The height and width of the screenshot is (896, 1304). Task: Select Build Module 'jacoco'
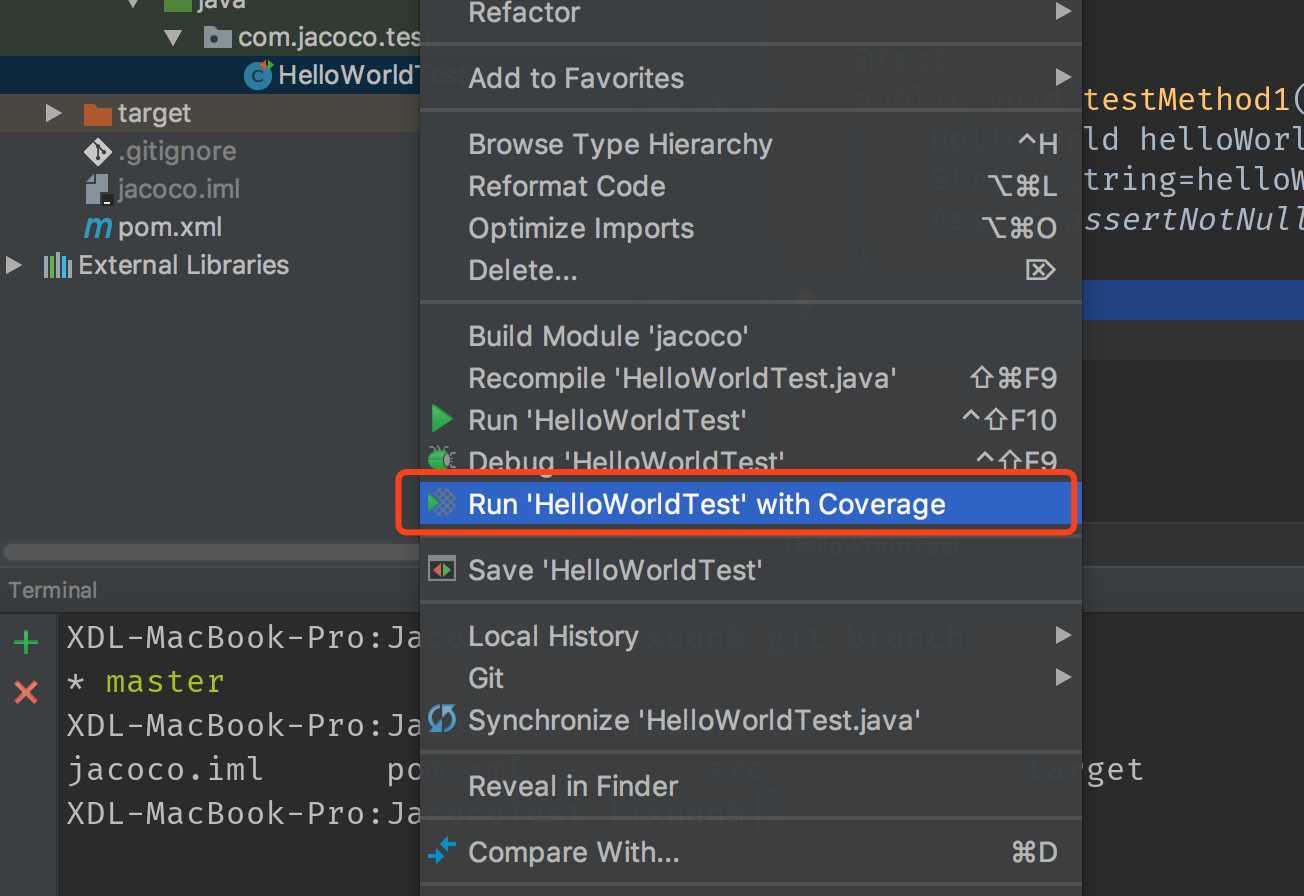[x=750, y=336]
